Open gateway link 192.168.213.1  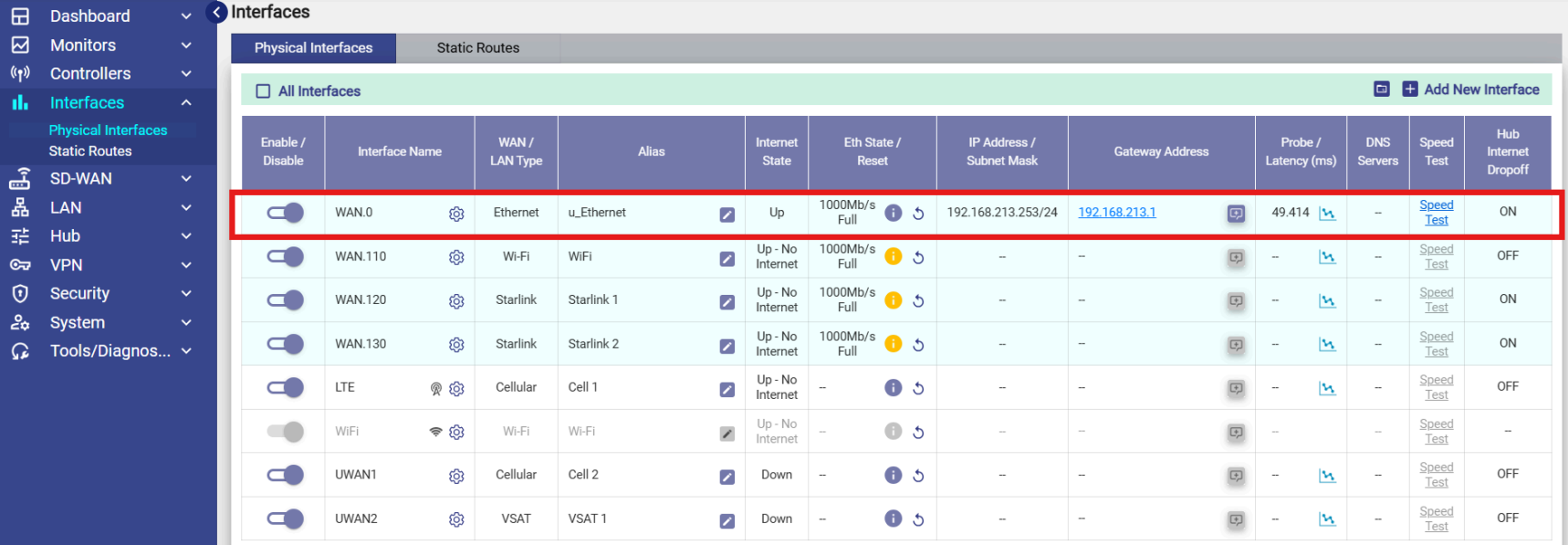pos(1116,213)
